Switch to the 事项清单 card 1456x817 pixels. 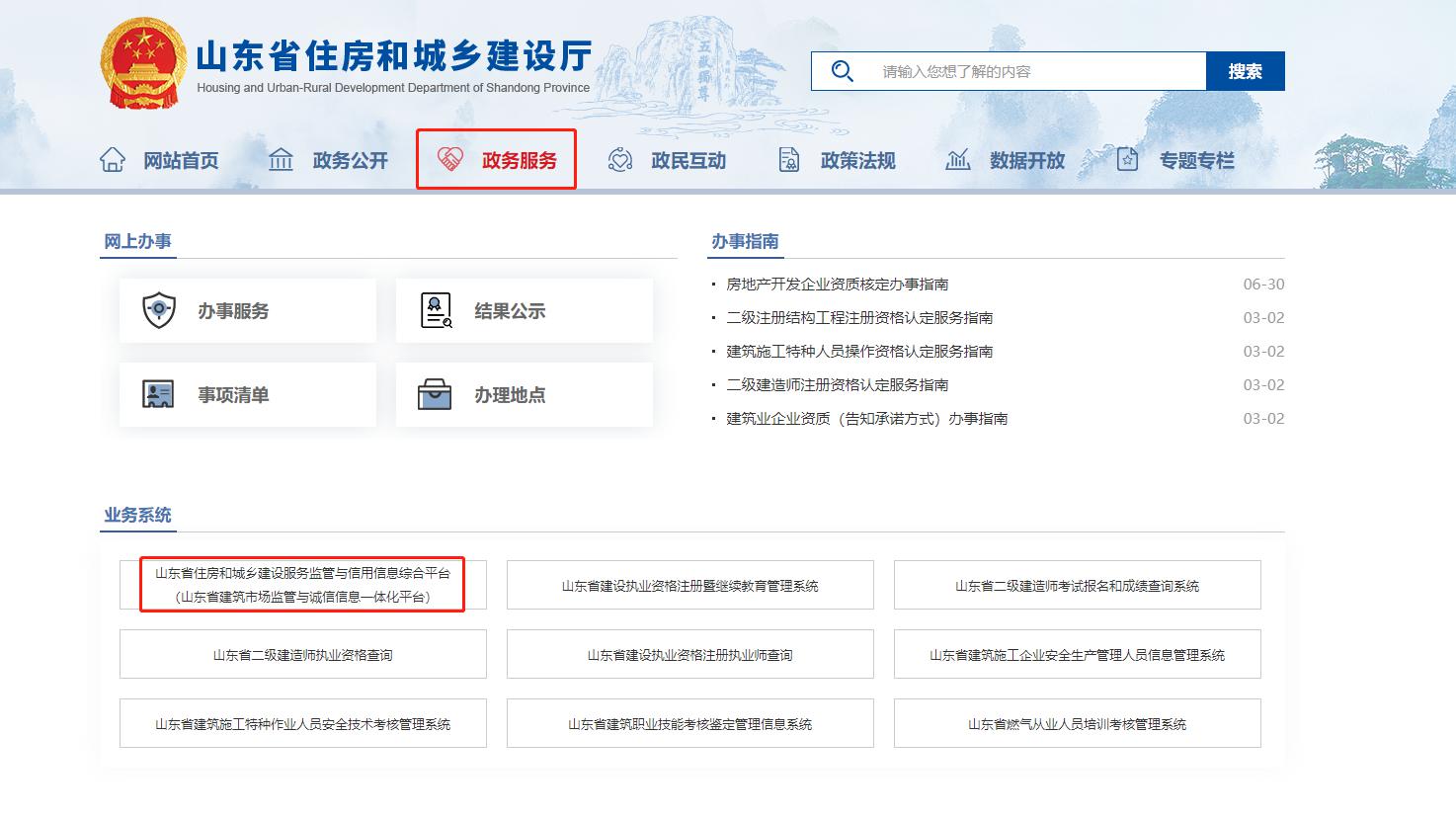[247, 394]
